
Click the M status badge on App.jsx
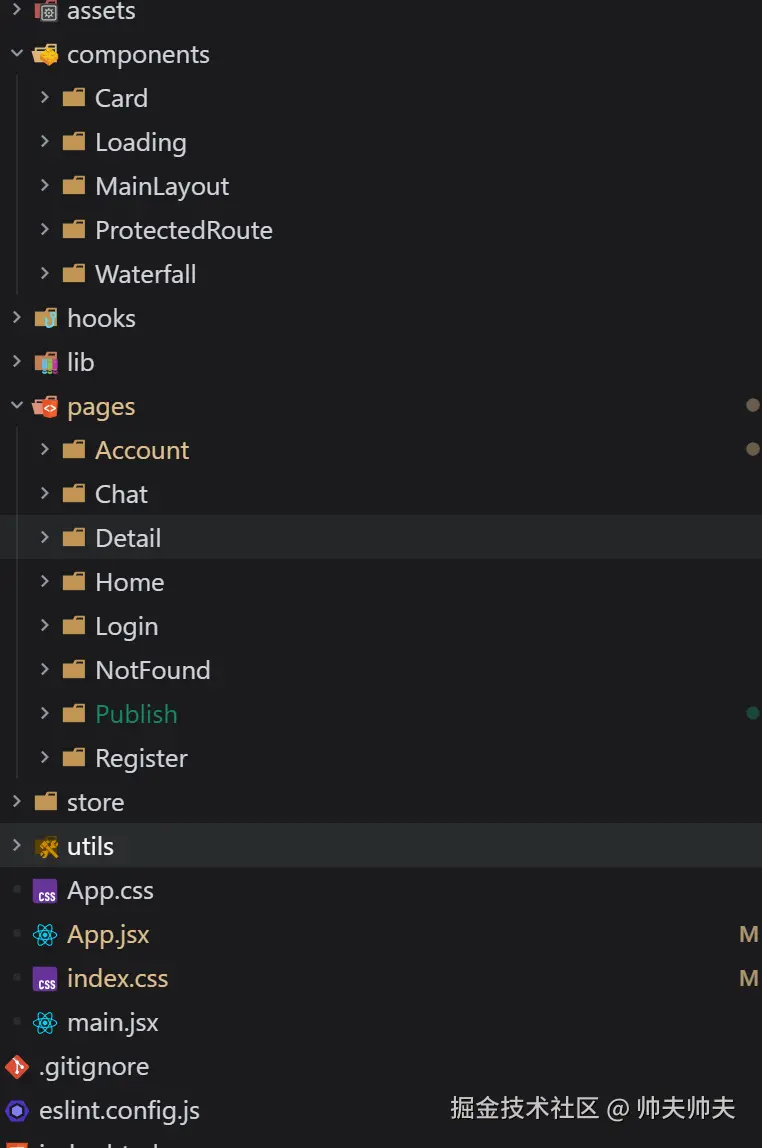pos(748,935)
